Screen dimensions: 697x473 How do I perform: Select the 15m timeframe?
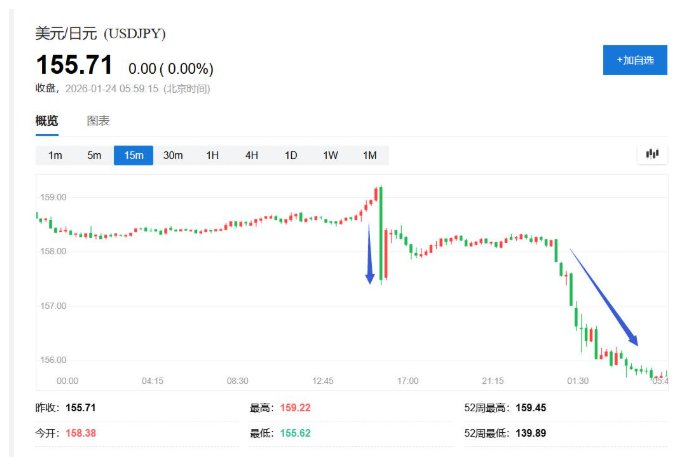pos(133,155)
